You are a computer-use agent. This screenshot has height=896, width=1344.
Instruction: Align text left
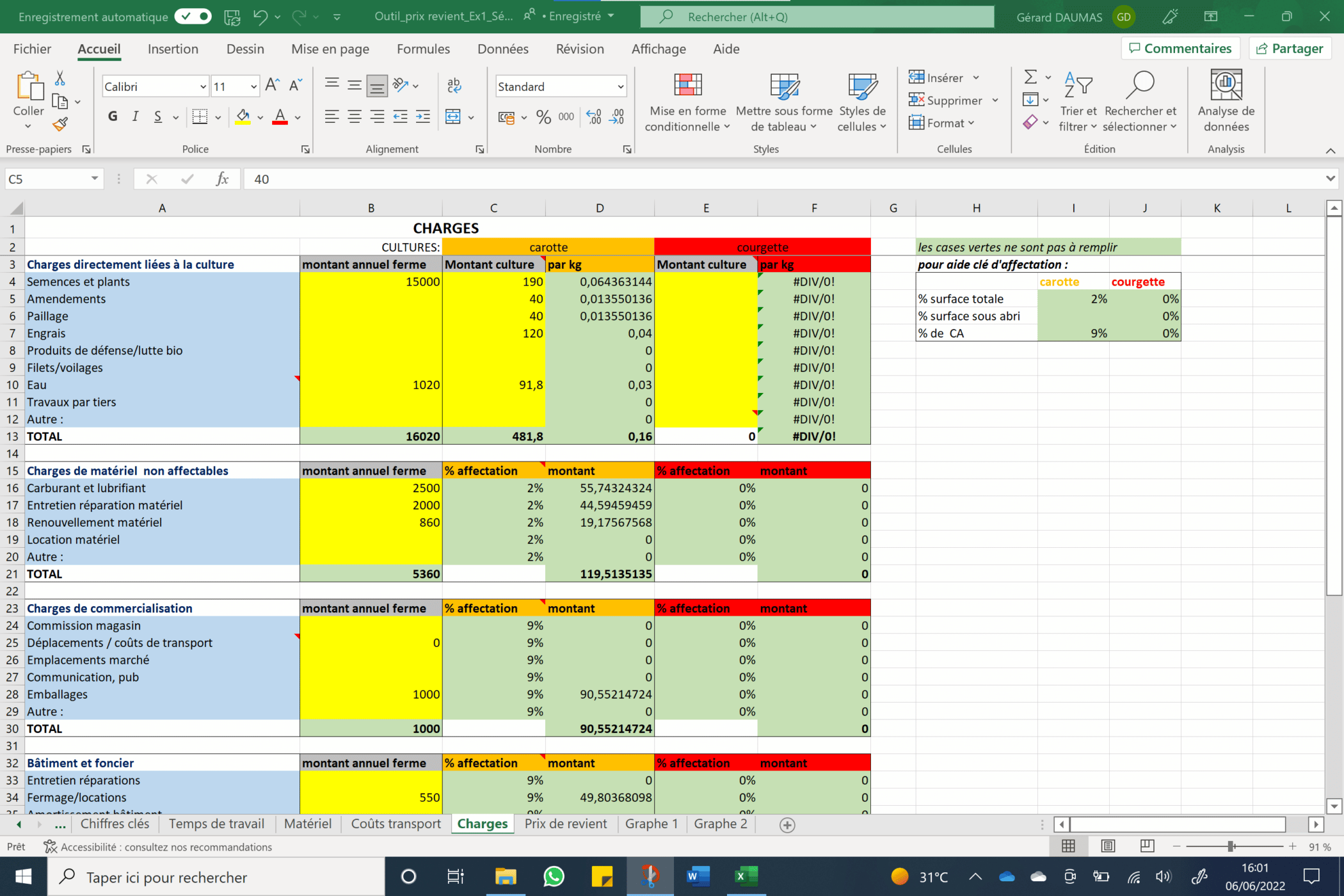[332, 116]
